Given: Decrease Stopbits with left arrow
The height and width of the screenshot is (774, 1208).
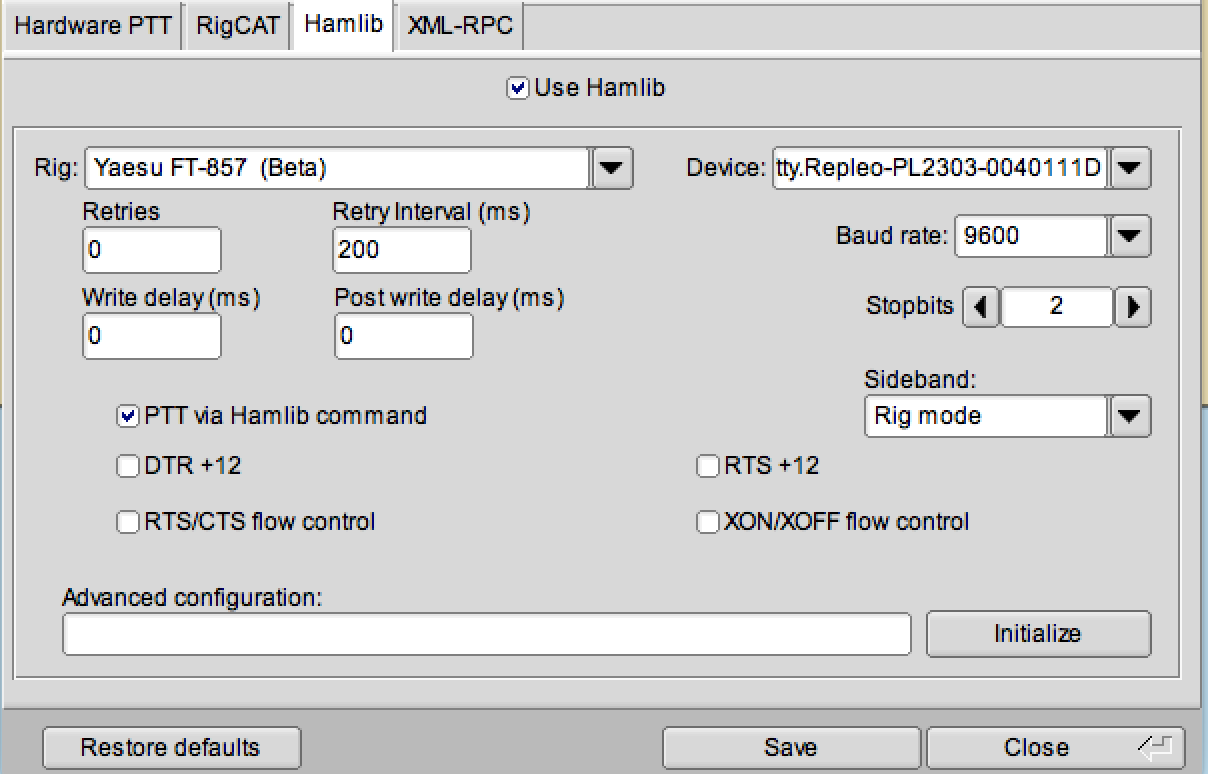Looking at the screenshot, I should [981, 307].
